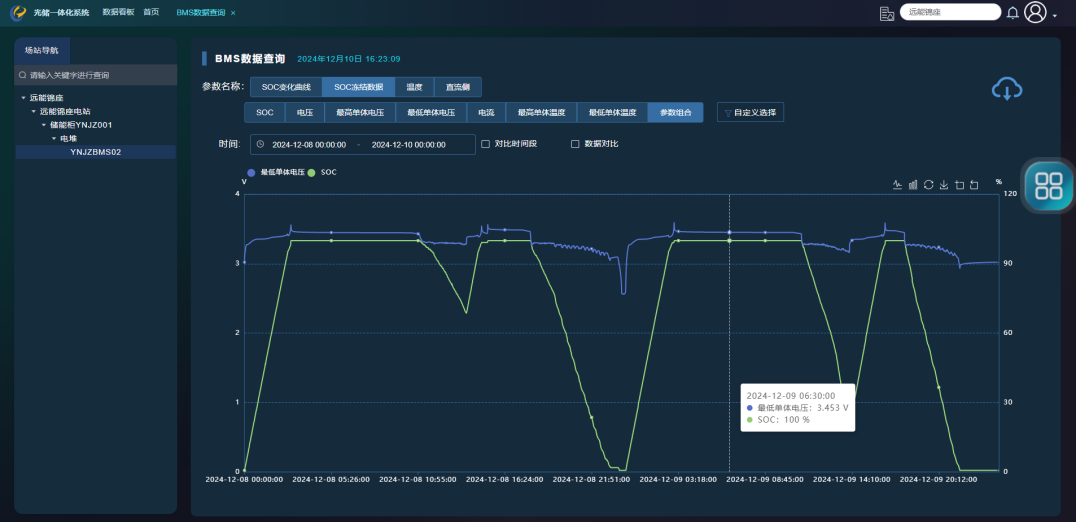Screen dimensions: 1076x522
Task: Click the 自定义选择 button
Action: click(750, 113)
